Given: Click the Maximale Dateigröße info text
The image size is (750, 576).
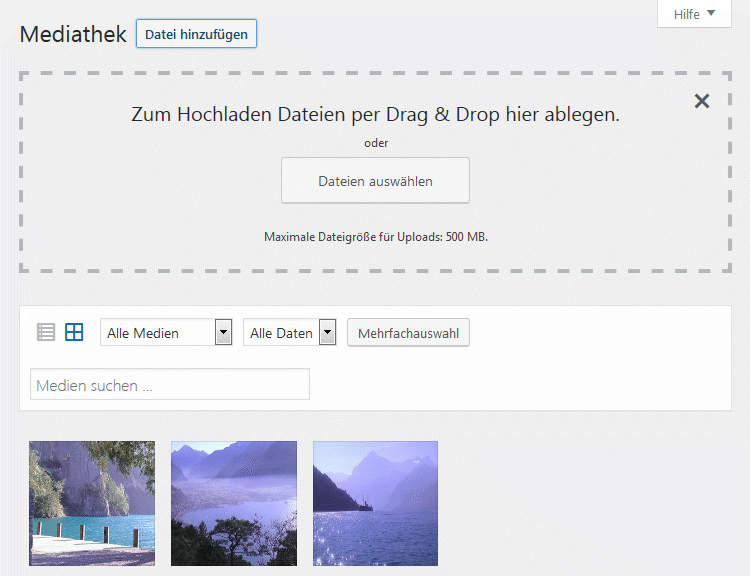Looking at the screenshot, I should click(x=375, y=237).
